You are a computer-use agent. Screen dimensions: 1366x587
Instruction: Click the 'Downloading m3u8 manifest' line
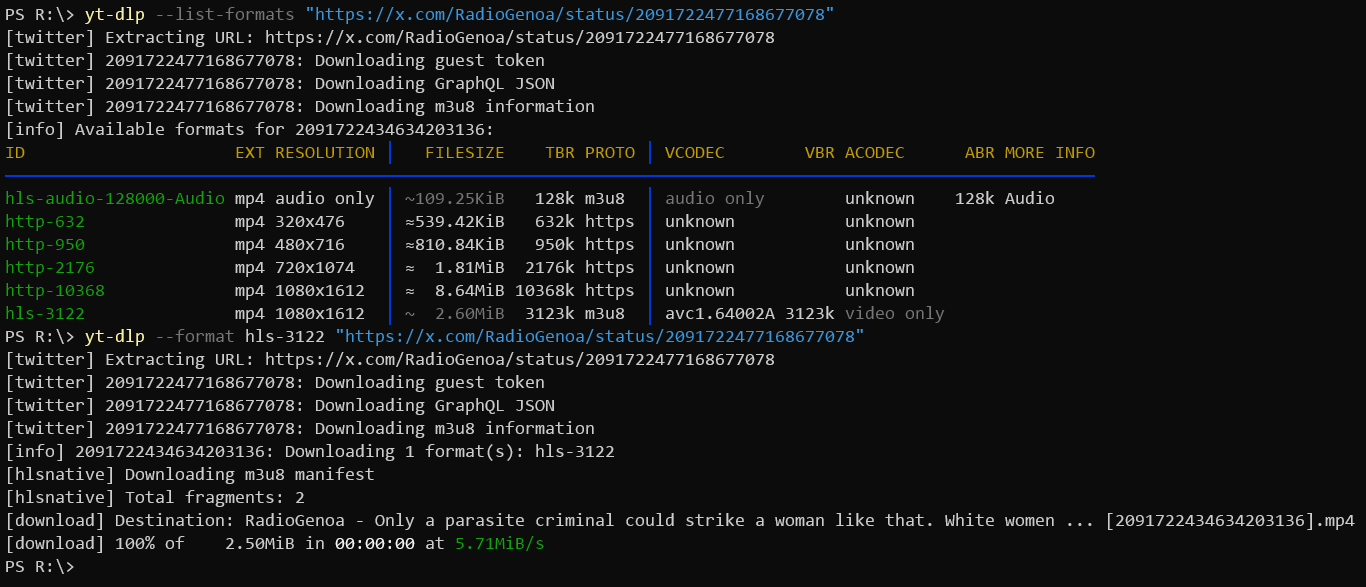point(190,474)
